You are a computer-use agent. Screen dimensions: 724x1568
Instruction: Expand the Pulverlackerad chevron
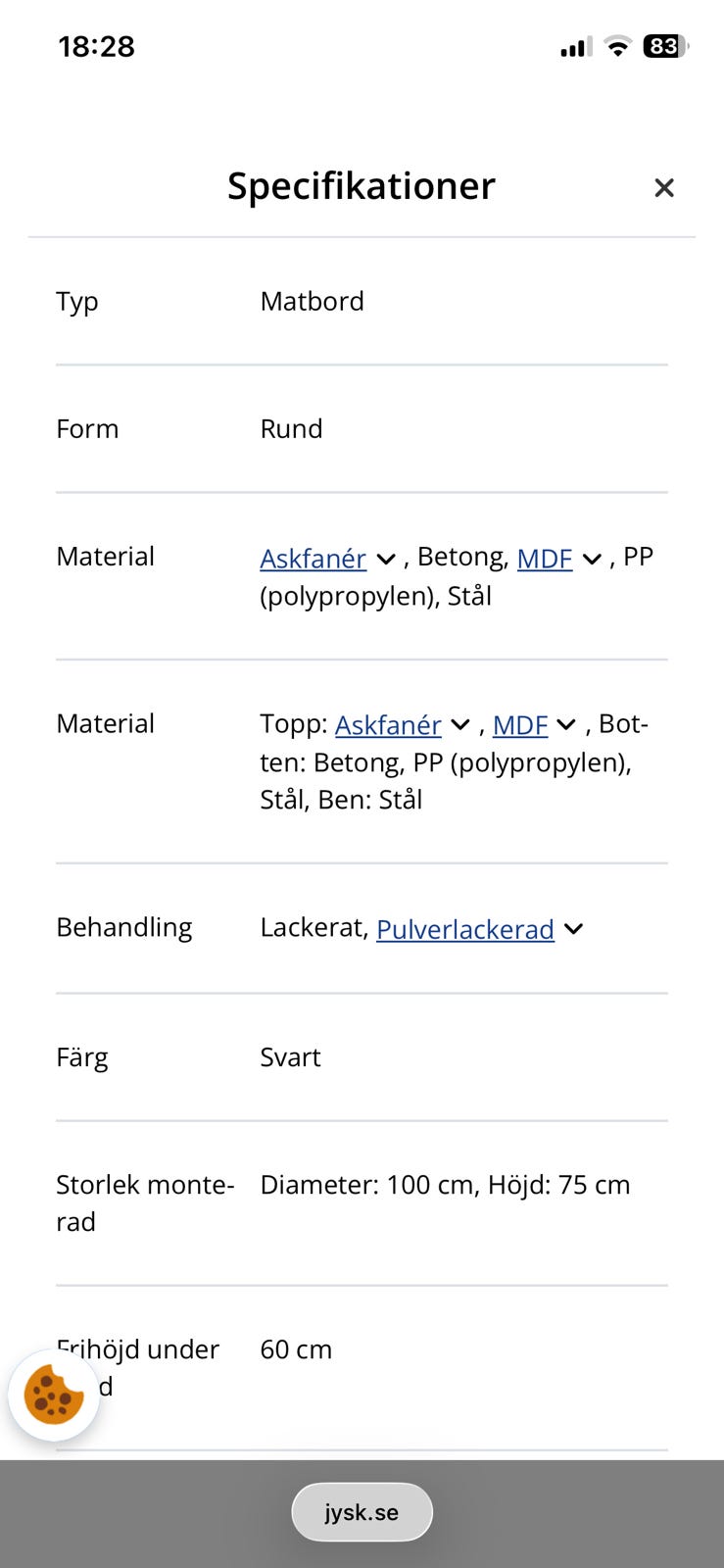coord(574,929)
